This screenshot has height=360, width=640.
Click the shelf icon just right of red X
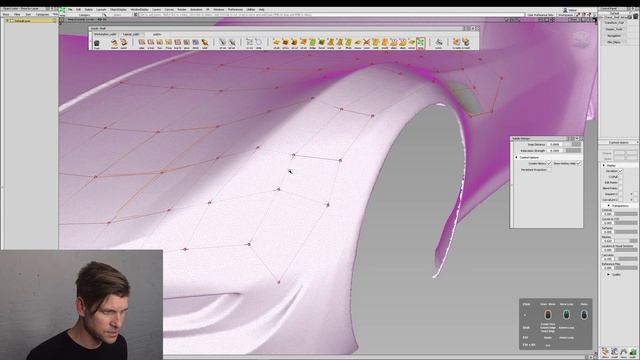pos(376,42)
